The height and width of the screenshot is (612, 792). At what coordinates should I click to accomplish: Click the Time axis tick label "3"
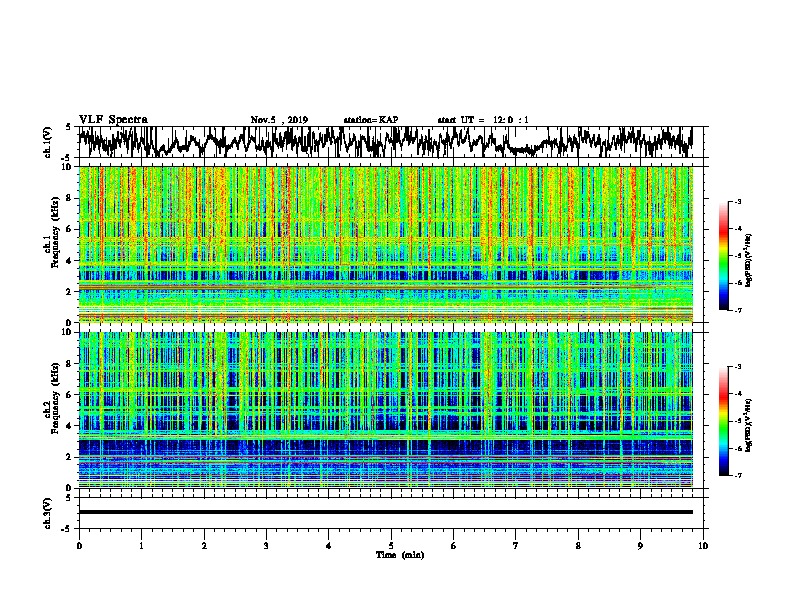point(266,546)
